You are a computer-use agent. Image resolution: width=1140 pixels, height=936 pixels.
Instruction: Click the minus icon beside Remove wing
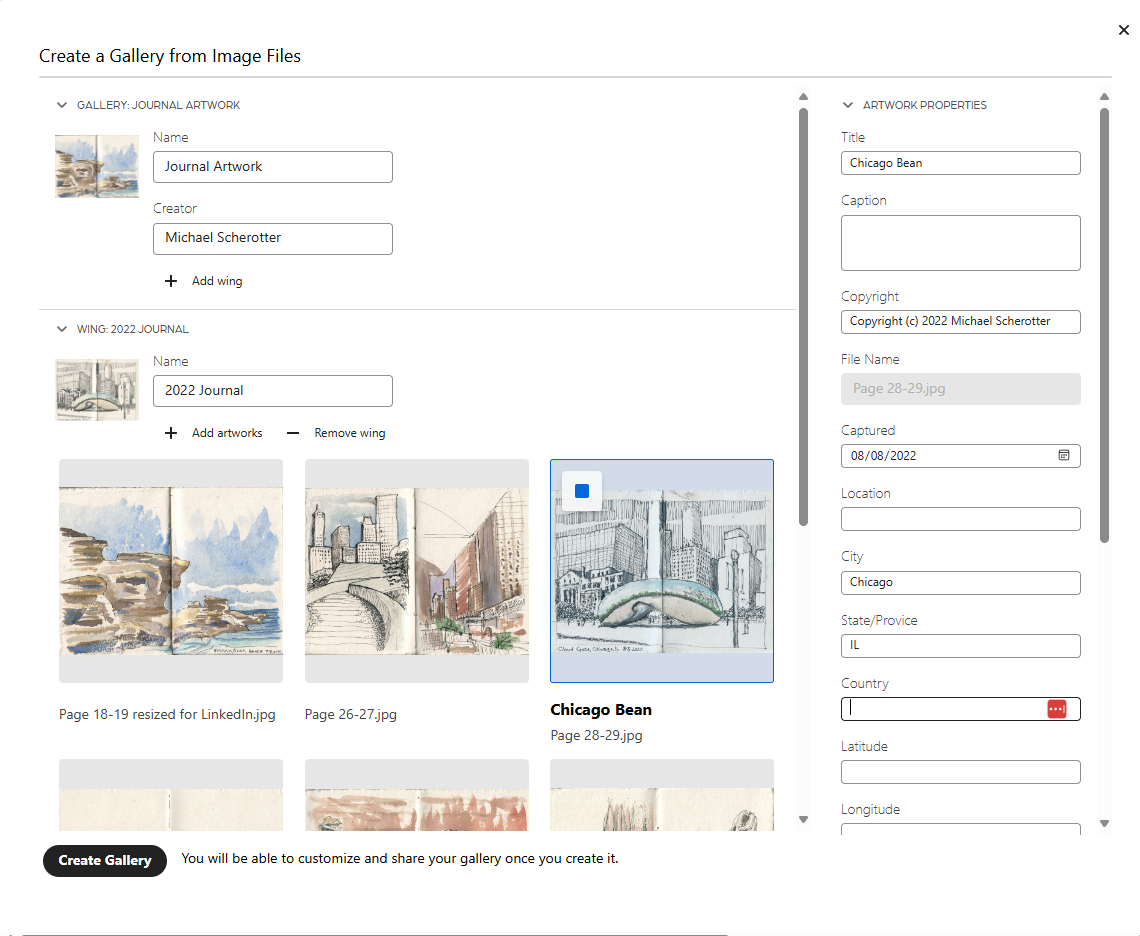click(x=293, y=433)
